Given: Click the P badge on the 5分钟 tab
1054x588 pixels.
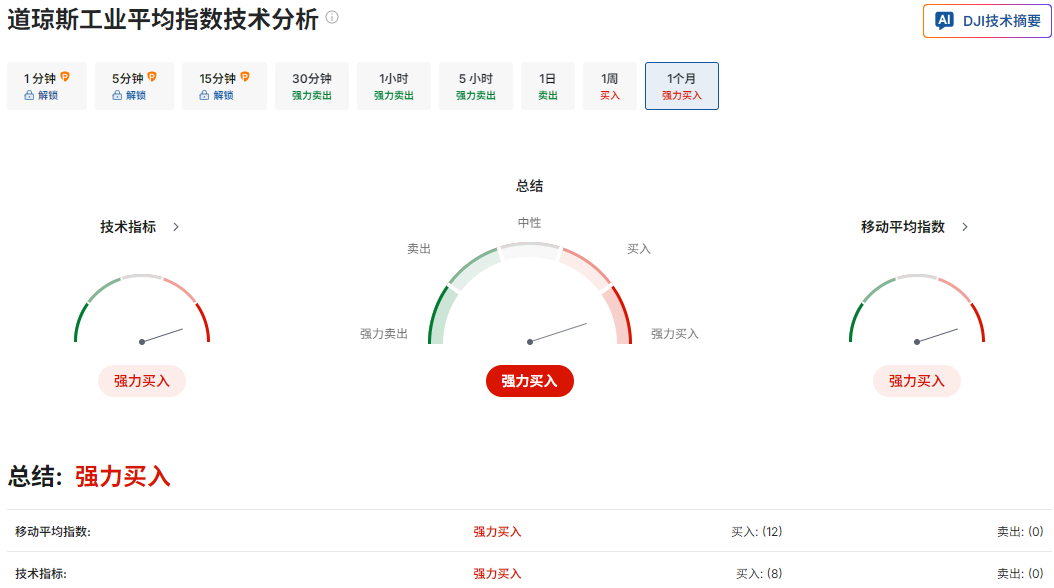Looking at the screenshot, I should click(151, 76).
